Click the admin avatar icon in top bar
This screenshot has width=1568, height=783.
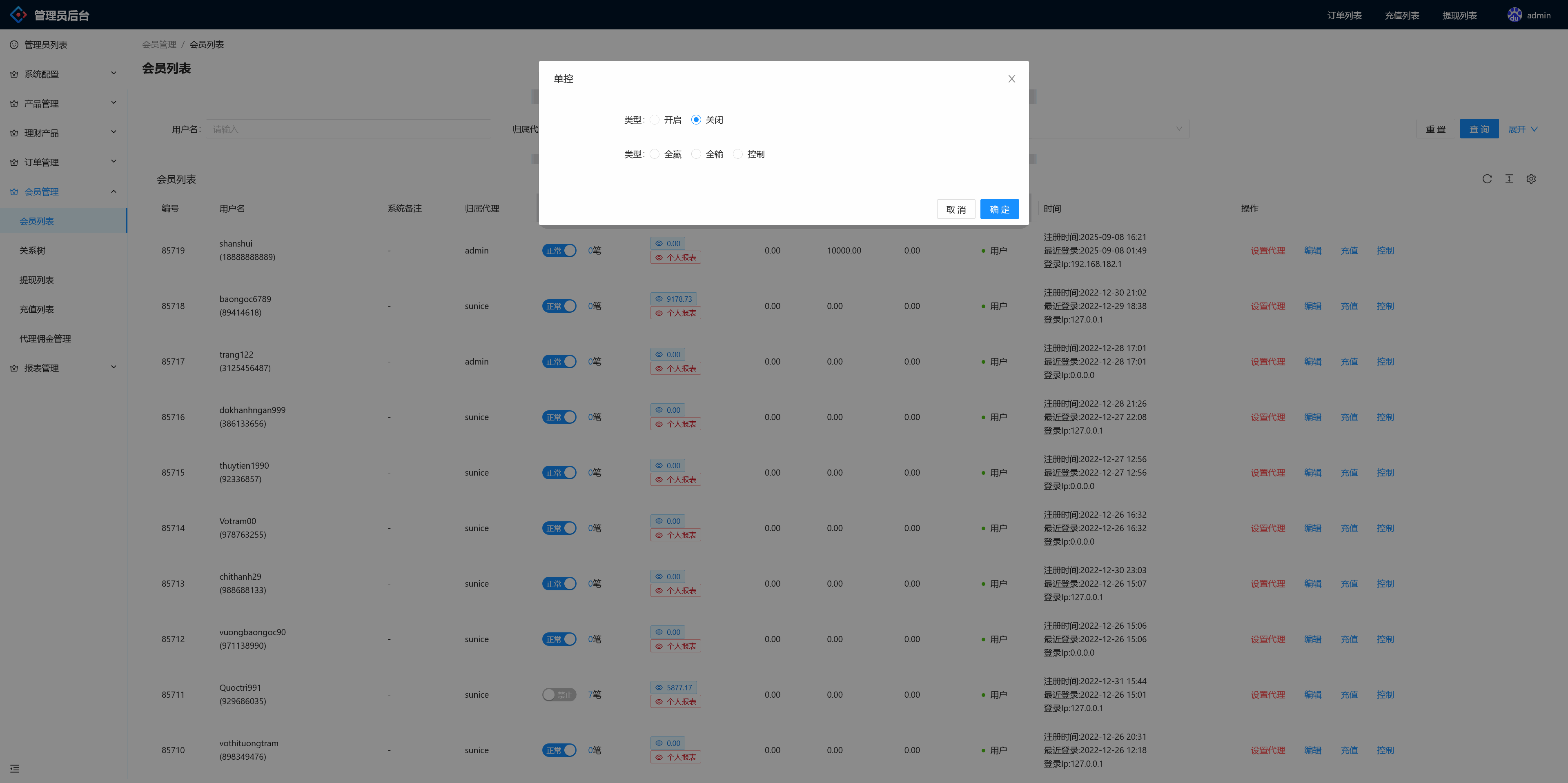(x=1515, y=15)
